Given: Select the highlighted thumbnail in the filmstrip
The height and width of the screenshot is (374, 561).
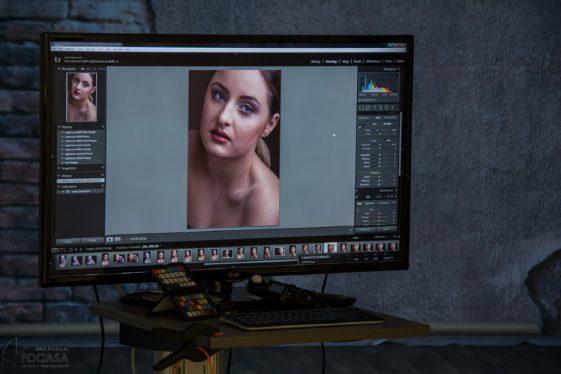Looking at the screenshot, I should pos(330,248).
